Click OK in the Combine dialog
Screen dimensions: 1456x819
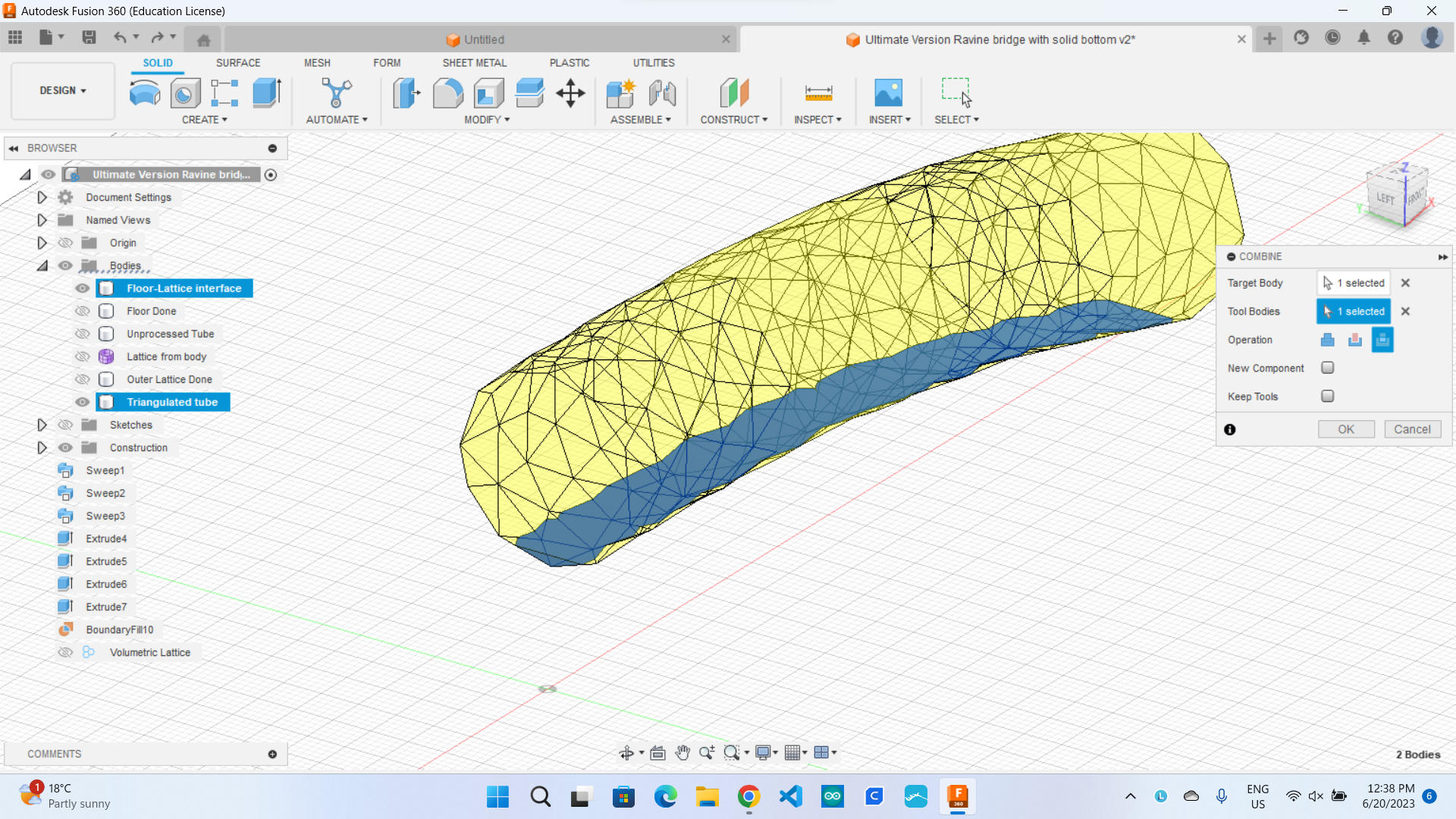coord(1345,429)
